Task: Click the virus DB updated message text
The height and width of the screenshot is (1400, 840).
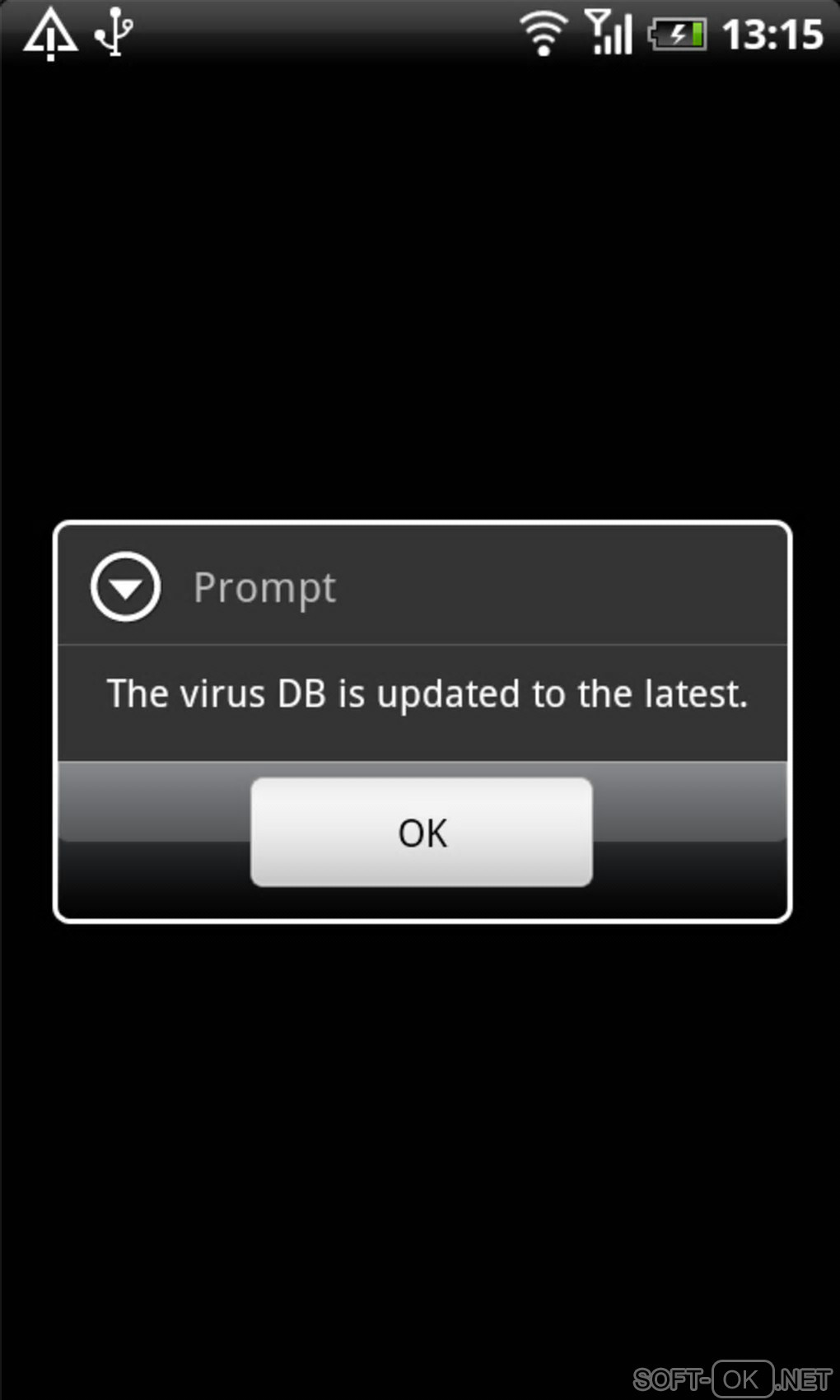Action: click(427, 694)
